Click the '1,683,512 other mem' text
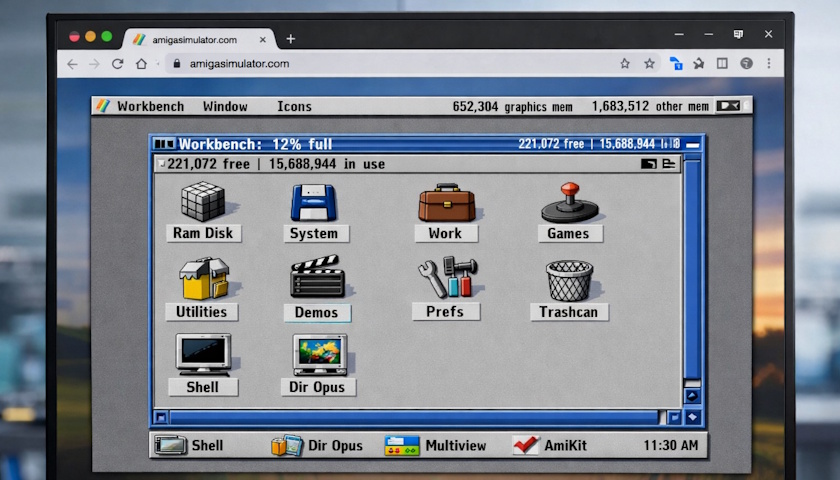This screenshot has height=480, width=840. (650, 106)
